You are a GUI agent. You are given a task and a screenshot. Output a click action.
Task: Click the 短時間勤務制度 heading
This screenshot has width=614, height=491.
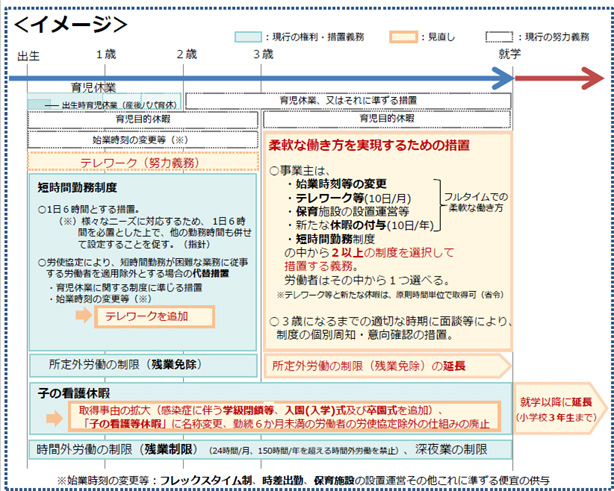tap(77, 187)
